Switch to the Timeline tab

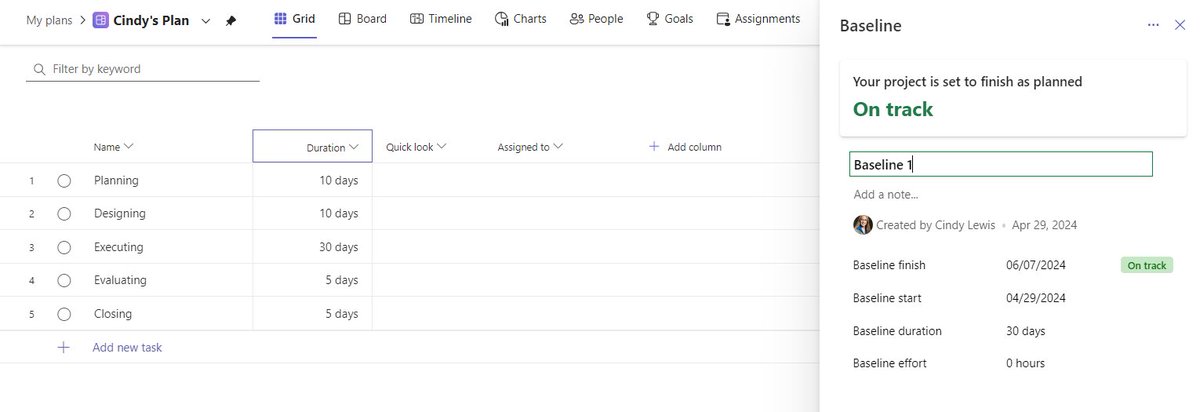[441, 19]
